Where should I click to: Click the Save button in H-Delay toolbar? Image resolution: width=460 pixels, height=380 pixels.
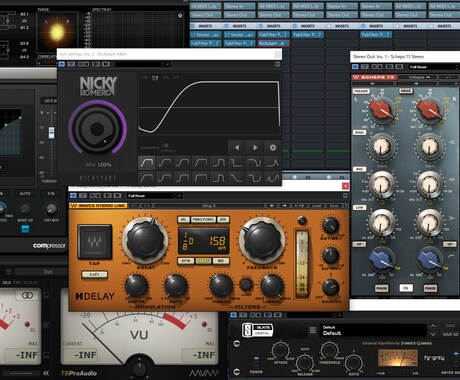tap(334, 206)
